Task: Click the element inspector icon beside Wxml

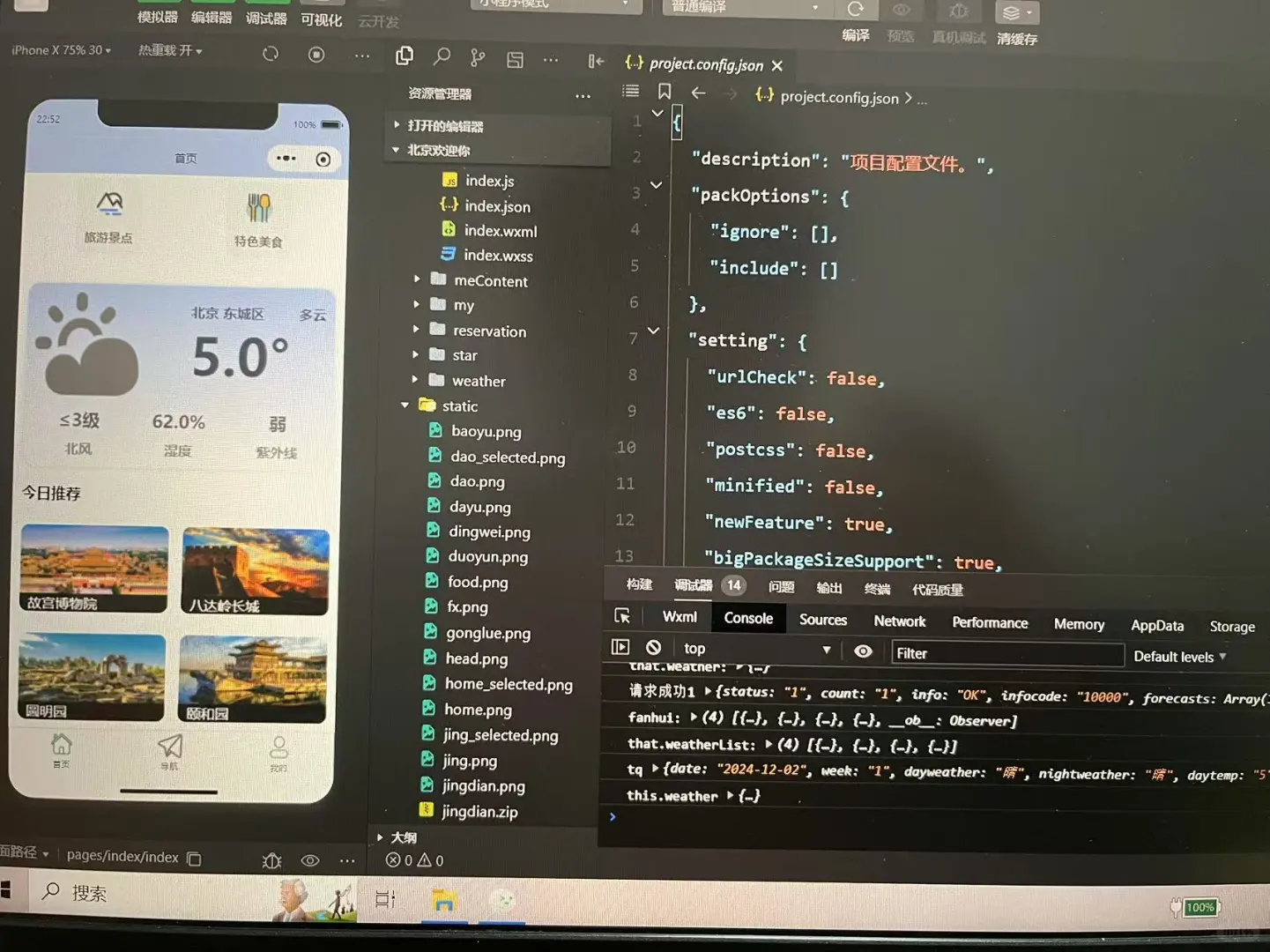Action: coord(622,615)
